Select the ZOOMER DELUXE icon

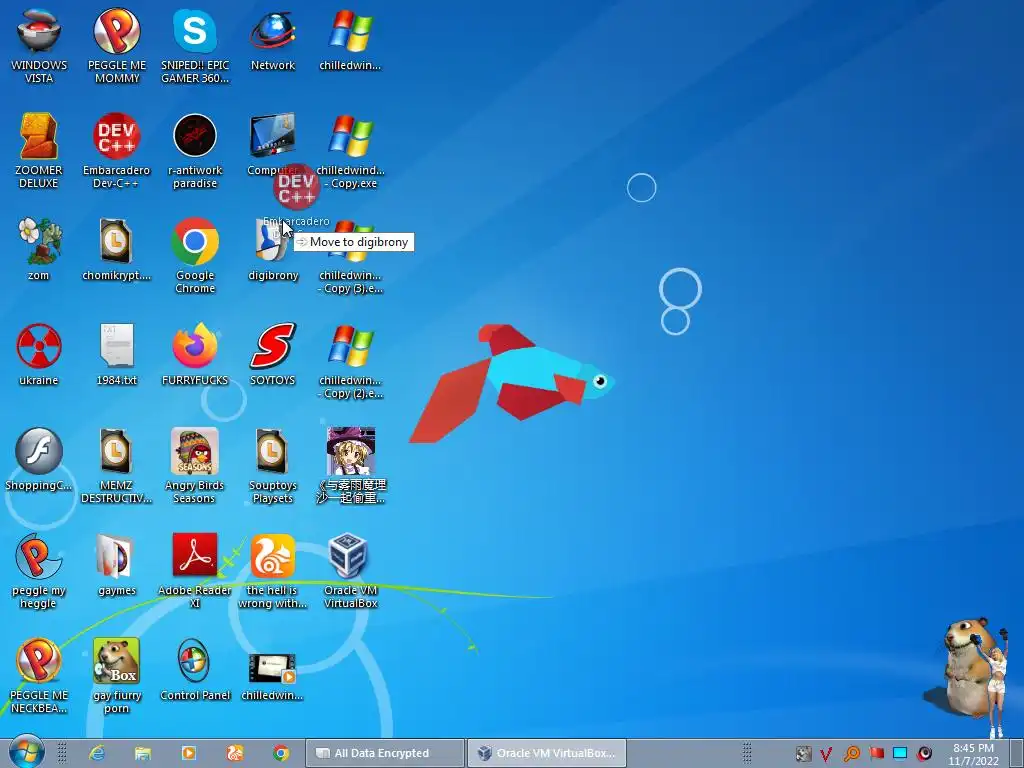click(39, 151)
